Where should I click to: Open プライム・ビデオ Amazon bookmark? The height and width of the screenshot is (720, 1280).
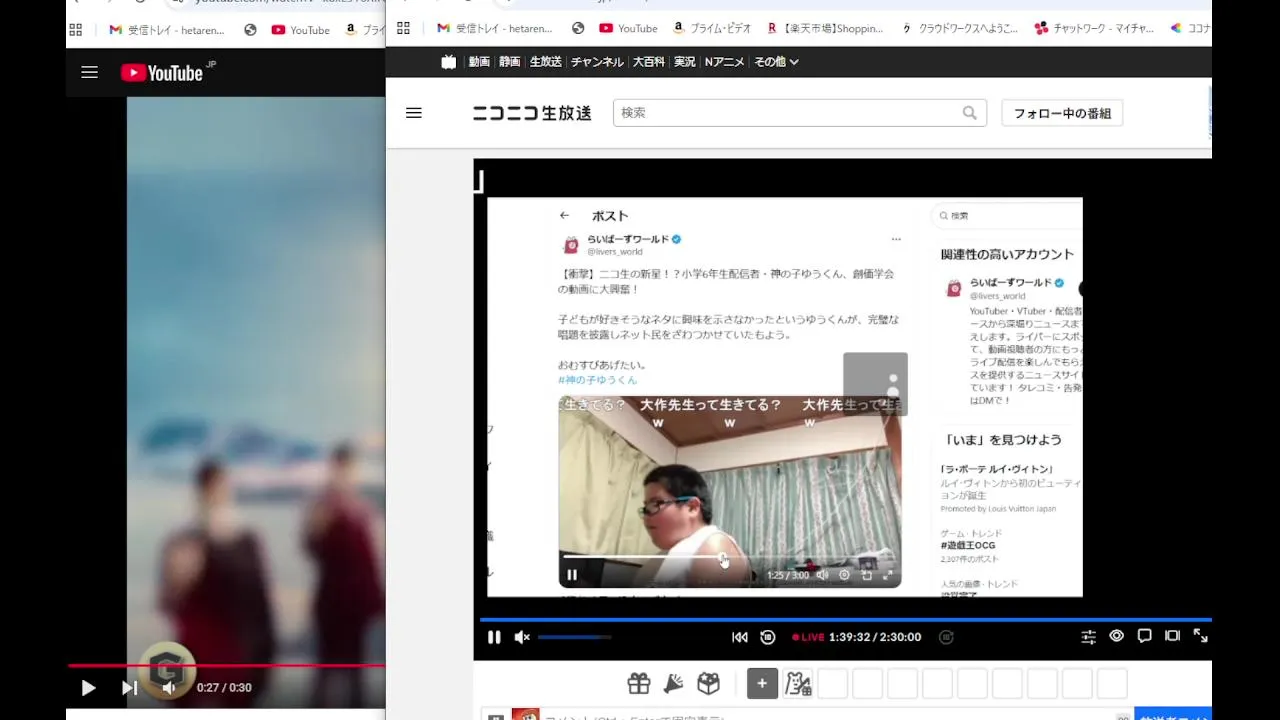(x=712, y=28)
